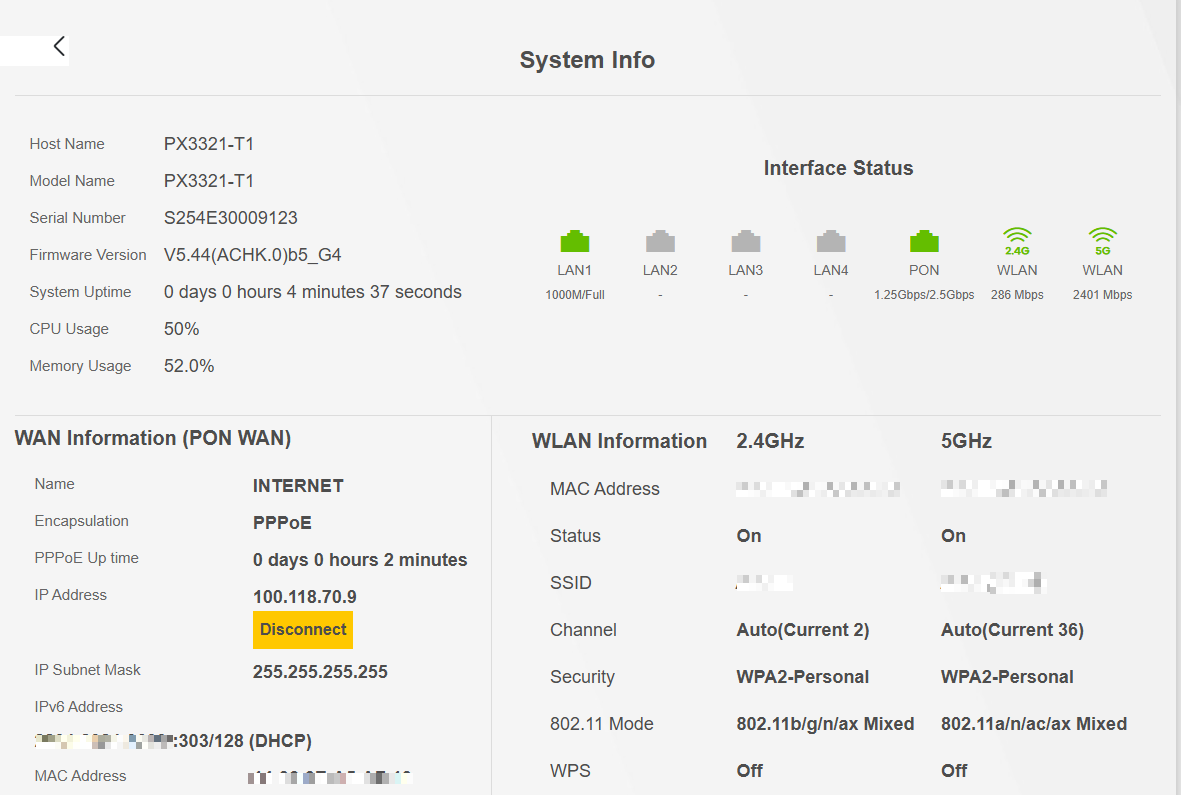Click the firmware version V5.44(ACHK.0)b5_G4
Screen dimensions: 1181x795
click(x=253, y=255)
